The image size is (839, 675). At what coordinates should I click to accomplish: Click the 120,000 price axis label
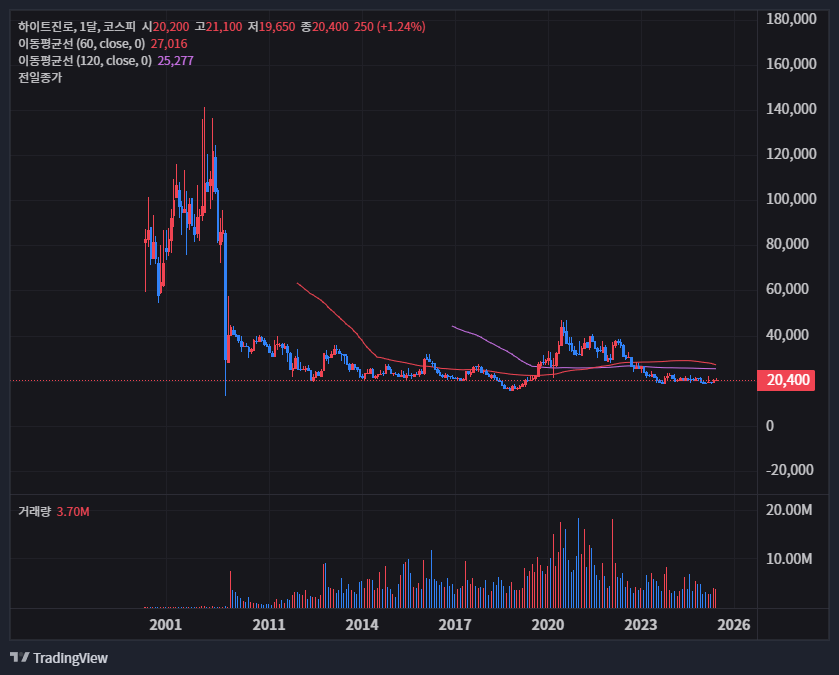791,154
